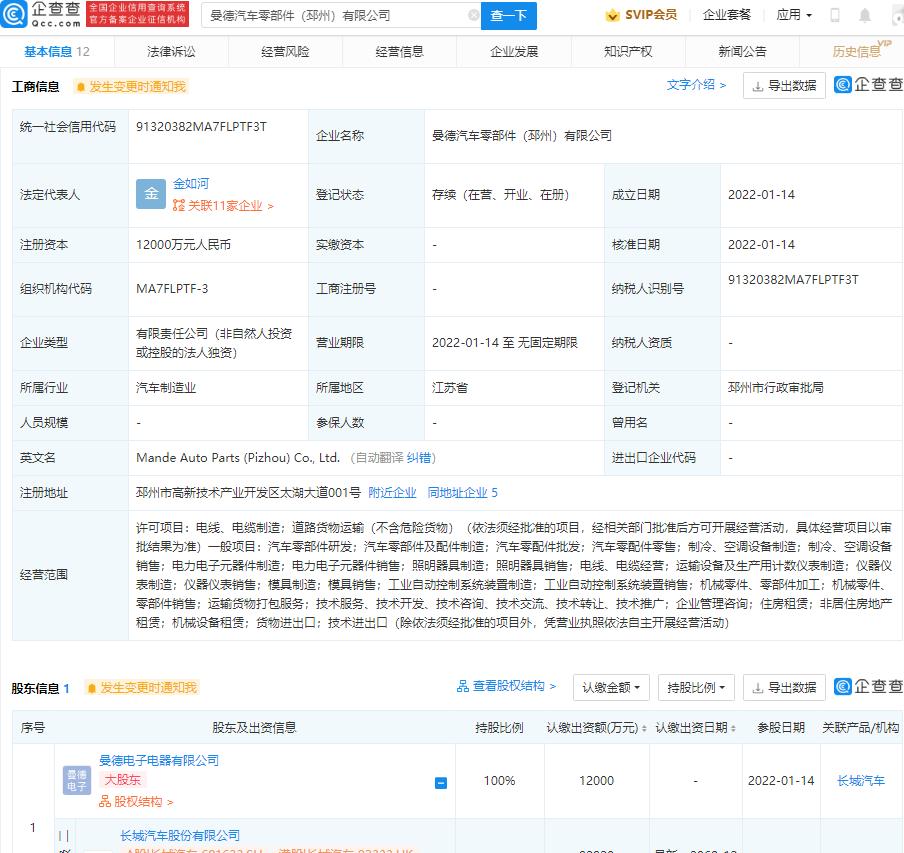This screenshot has width=904, height=853.
Task: Click the 曼德电子 shareholder logo thumbnail
Action: coord(77,780)
